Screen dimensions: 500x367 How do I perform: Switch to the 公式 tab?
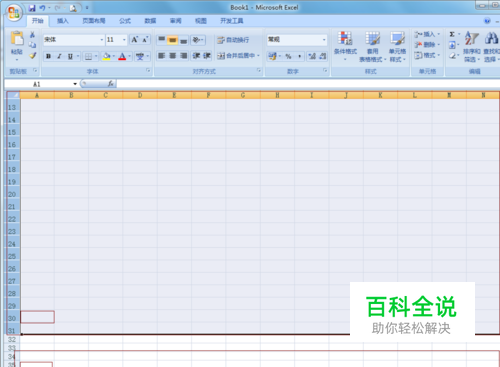click(125, 21)
